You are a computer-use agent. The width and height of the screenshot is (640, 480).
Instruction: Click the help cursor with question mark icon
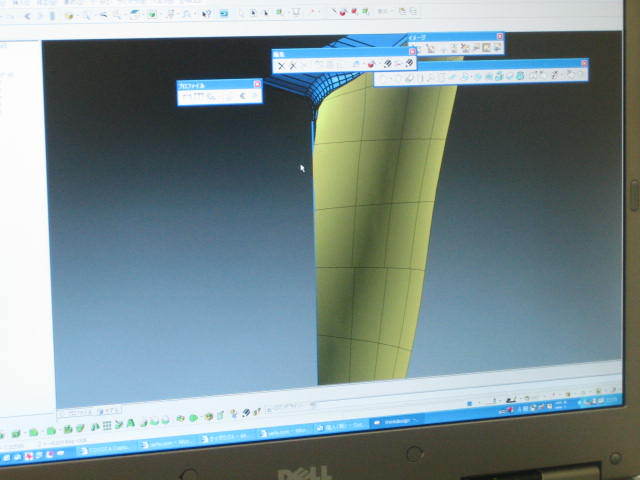[207, 14]
